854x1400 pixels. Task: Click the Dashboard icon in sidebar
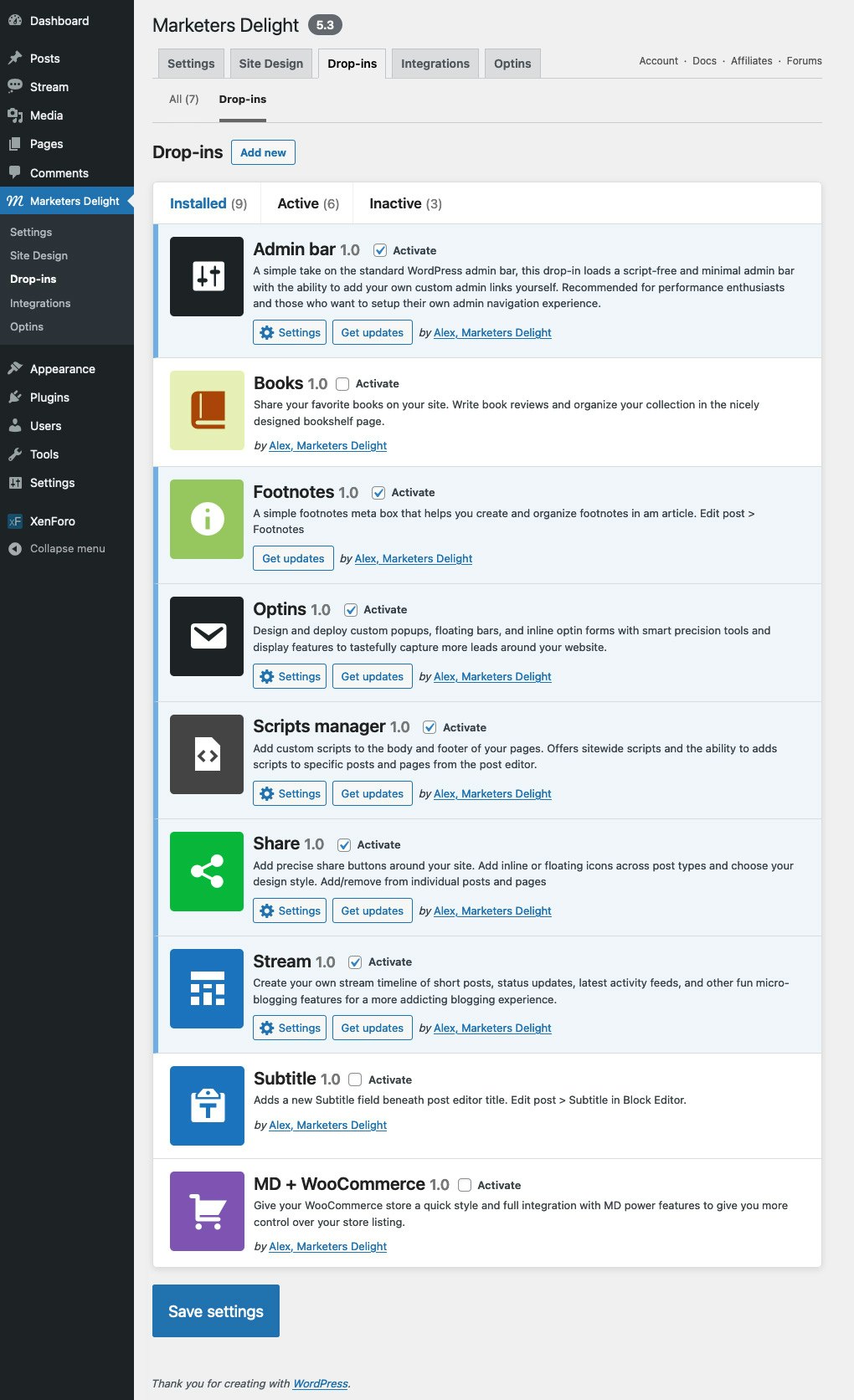pyautogui.click(x=15, y=21)
